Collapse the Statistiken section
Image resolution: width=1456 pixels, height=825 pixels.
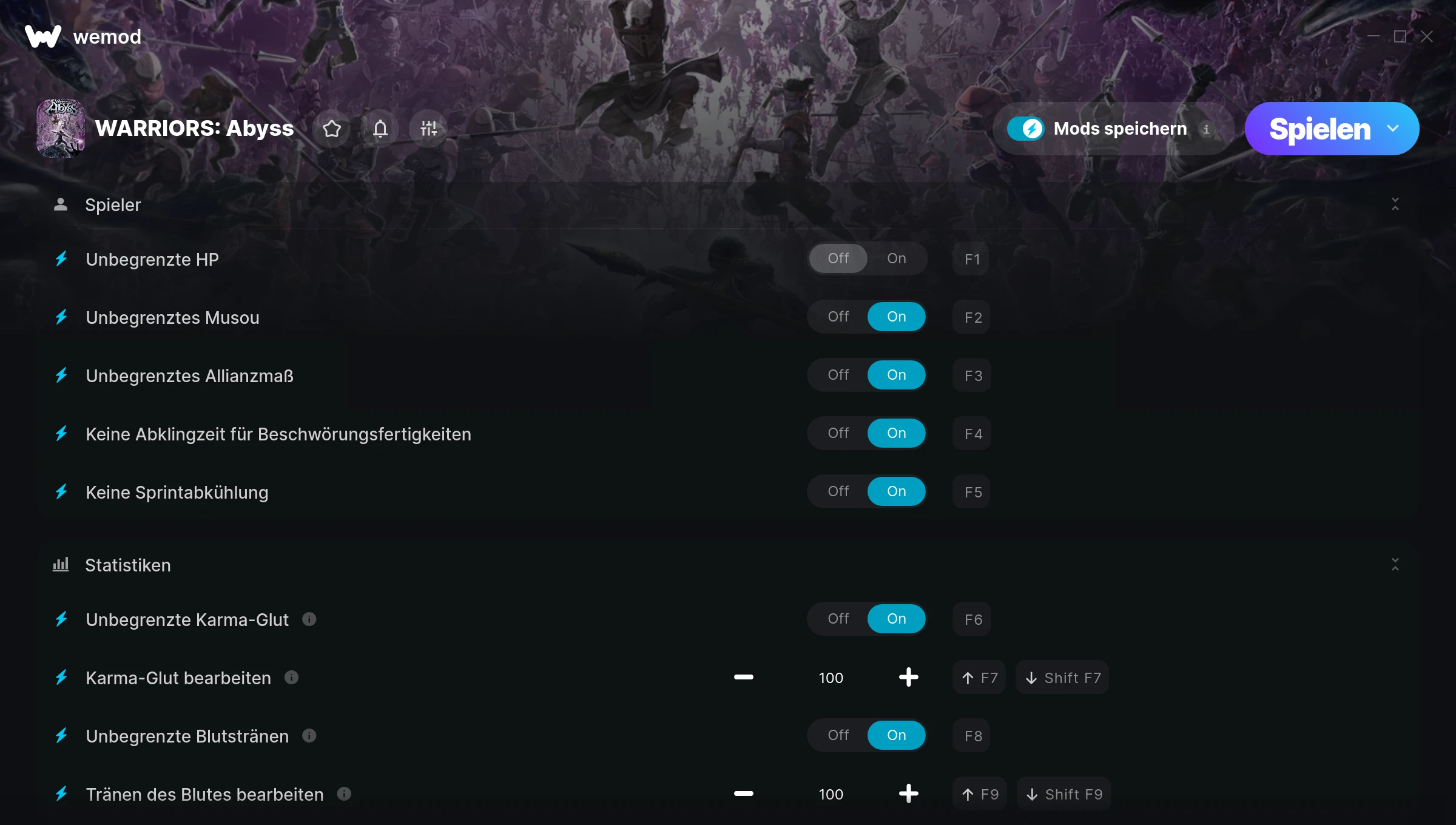[x=1395, y=565]
